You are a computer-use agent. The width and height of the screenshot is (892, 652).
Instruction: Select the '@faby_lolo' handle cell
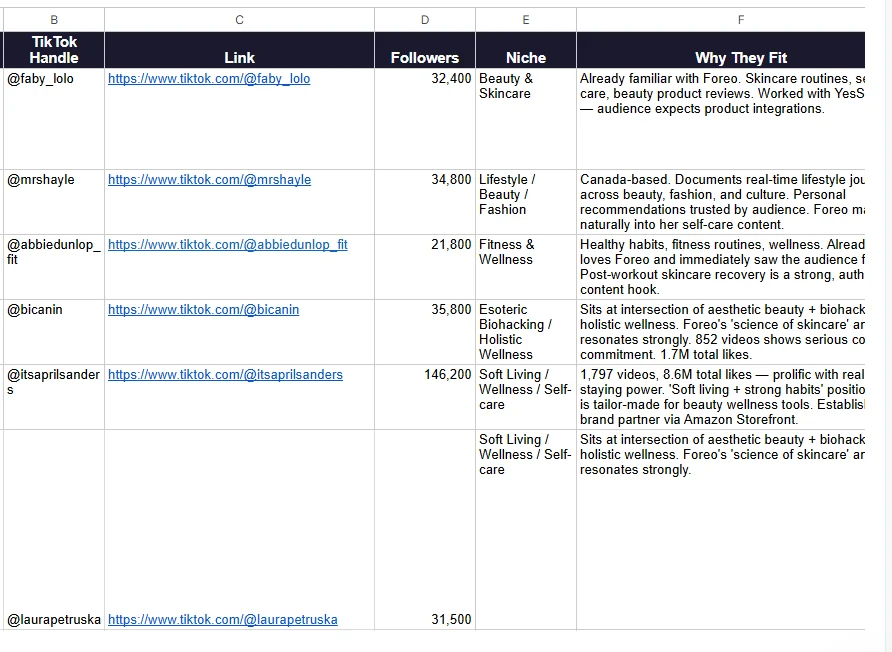point(54,119)
